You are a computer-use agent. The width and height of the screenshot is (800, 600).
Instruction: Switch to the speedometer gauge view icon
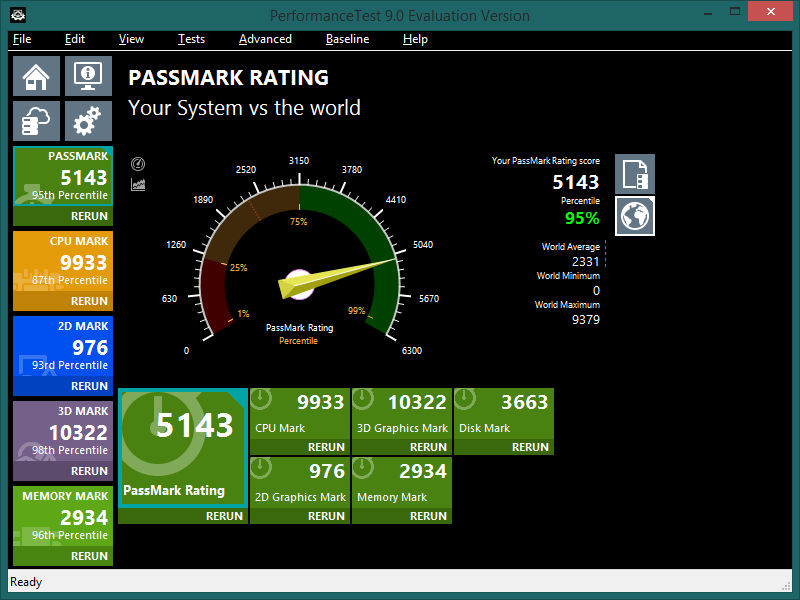point(138,164)
